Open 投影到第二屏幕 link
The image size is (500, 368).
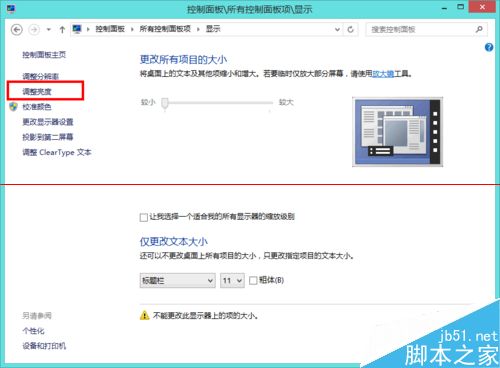48,137
